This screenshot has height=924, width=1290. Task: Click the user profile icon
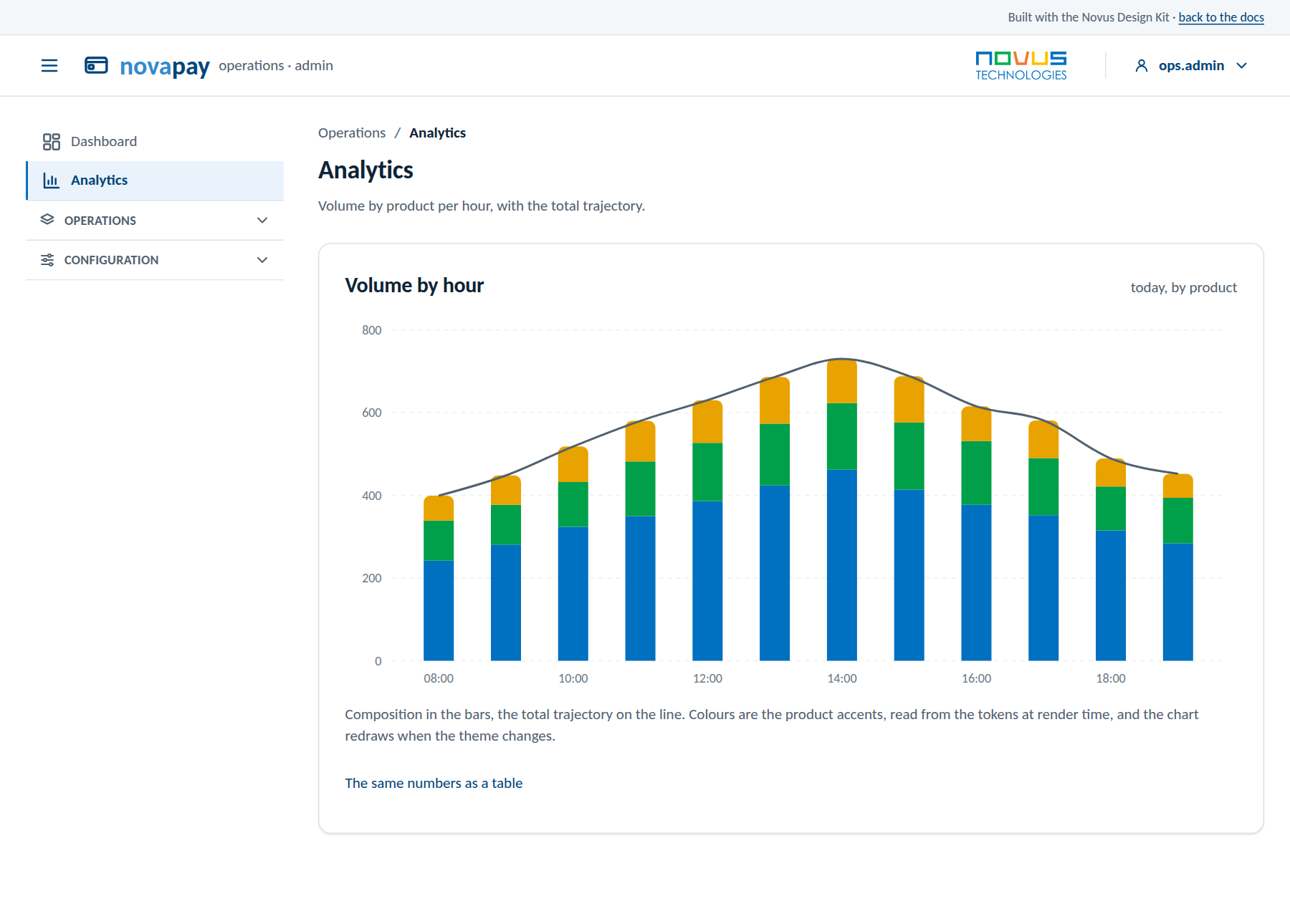tap(1142, 66)
